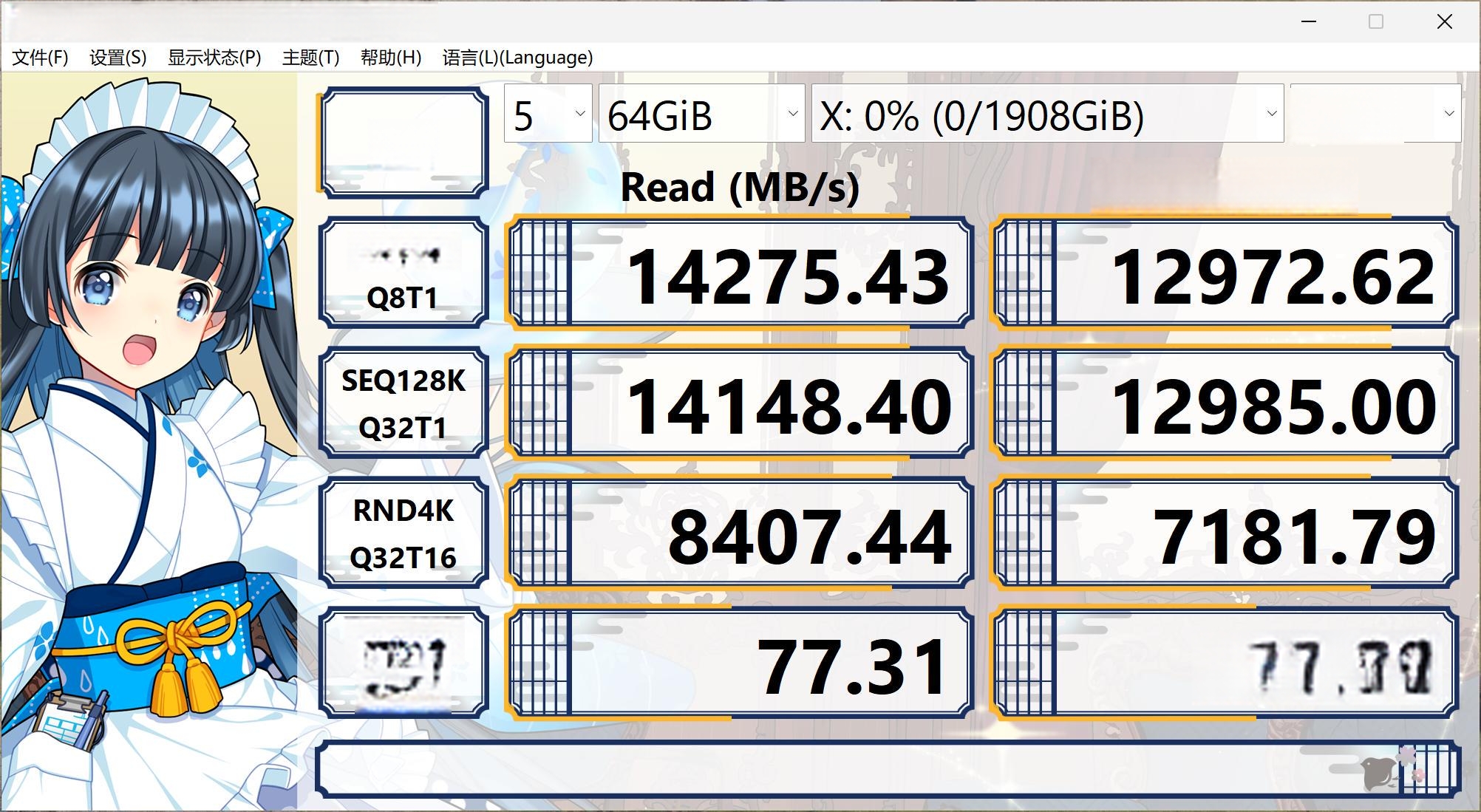Click the 12972.62 write result
This screenshot has width=1481, height=812.
[1225, 273]
